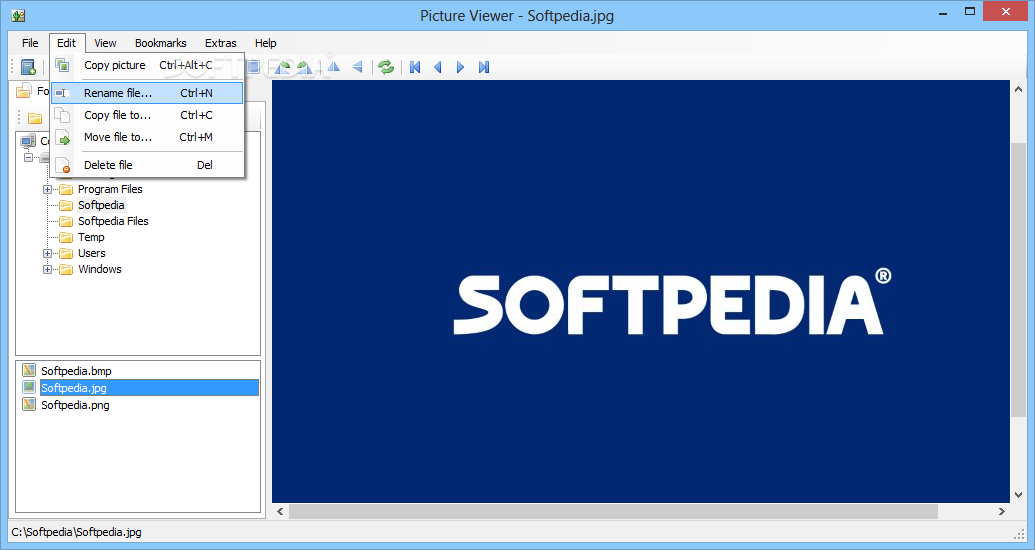Choose Copy picture from Edit menu
1035x550 pixels.
coord(147,65)
